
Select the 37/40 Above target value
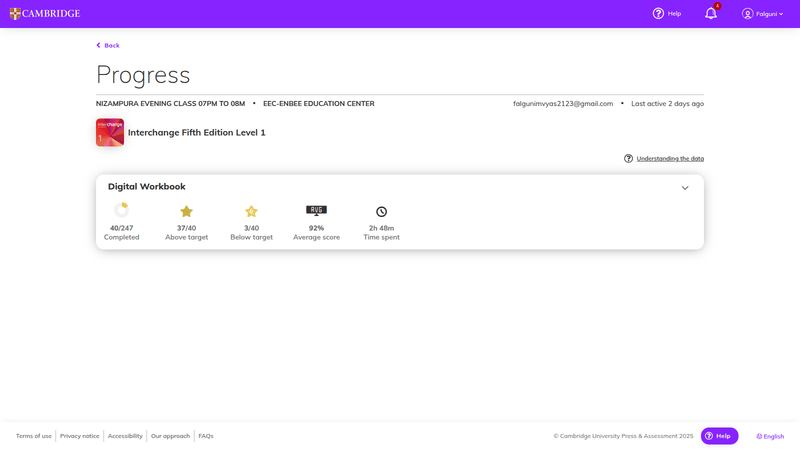click(186, 228)
